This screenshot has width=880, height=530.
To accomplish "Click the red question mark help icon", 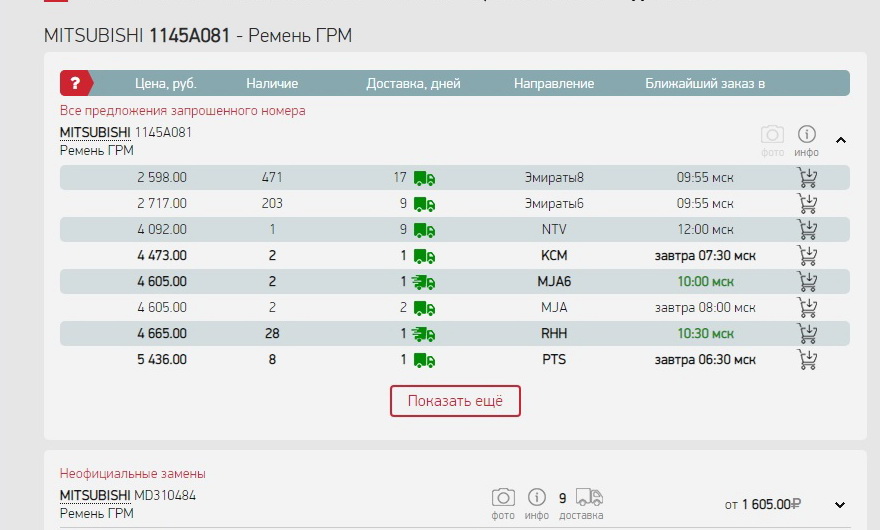I will click(x=75, y=83).
